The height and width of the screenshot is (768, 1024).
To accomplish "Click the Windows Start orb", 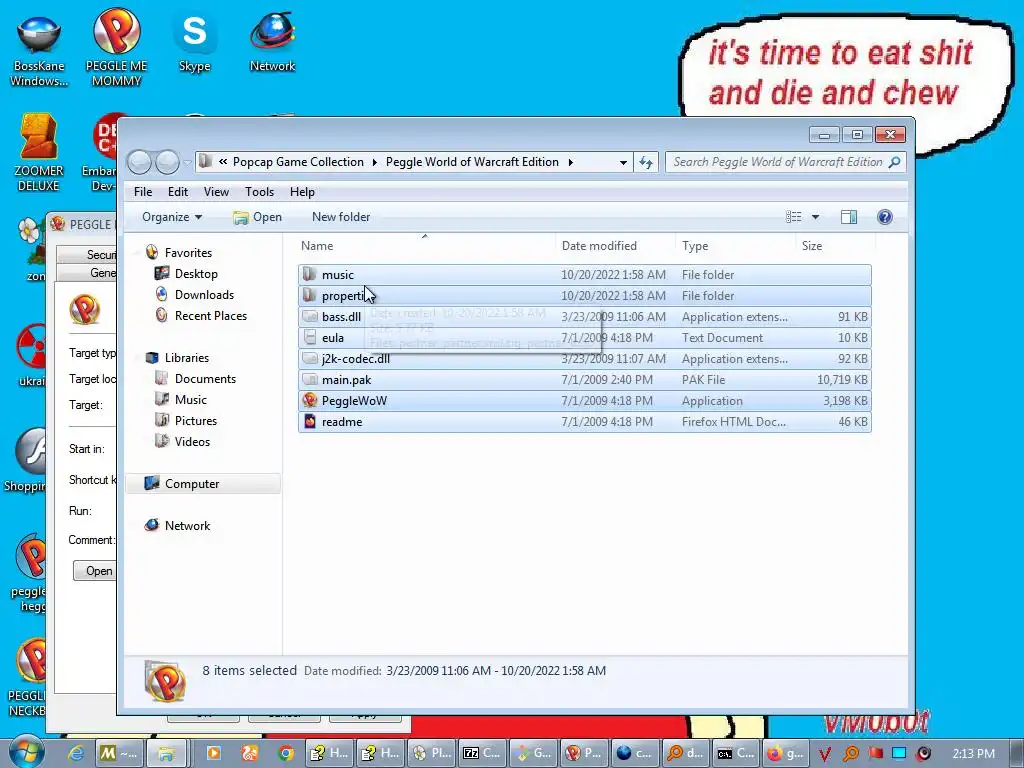I will (x=27, y=751).
